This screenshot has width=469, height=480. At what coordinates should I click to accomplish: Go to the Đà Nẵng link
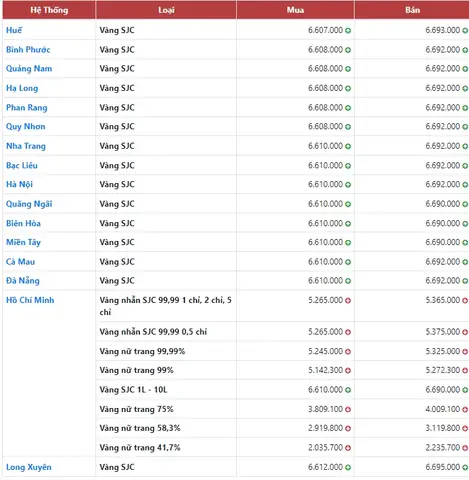pyautogui.click(x=23, y=281)
